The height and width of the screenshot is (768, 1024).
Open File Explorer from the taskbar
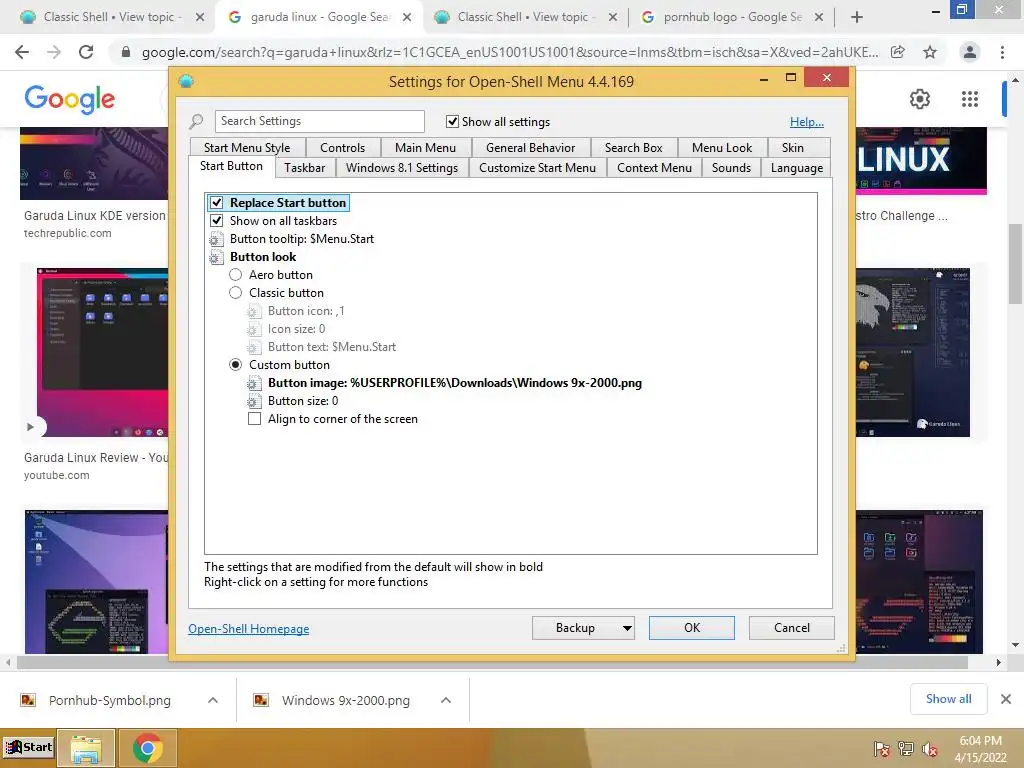(86, 748)
